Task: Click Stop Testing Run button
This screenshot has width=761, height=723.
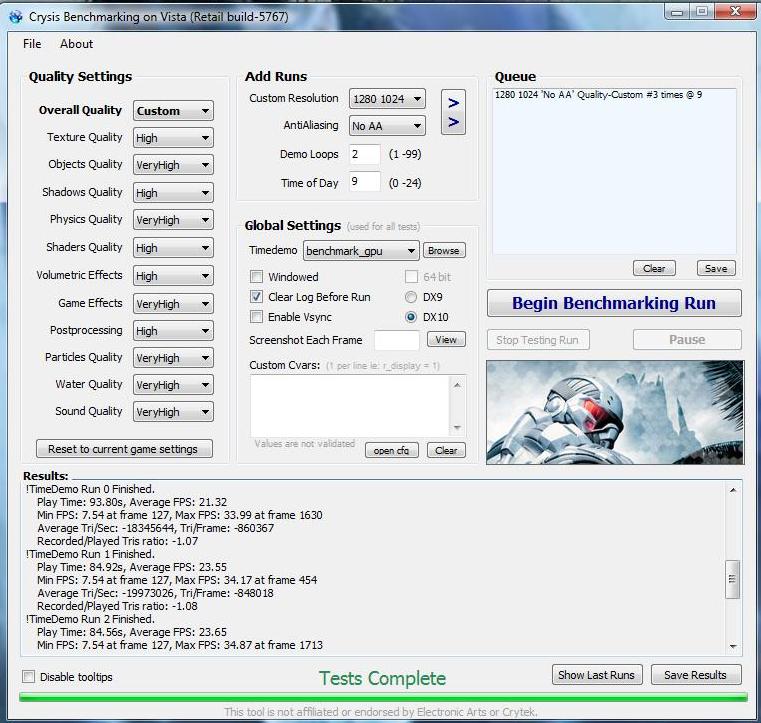Action: (x=538, y=340)
